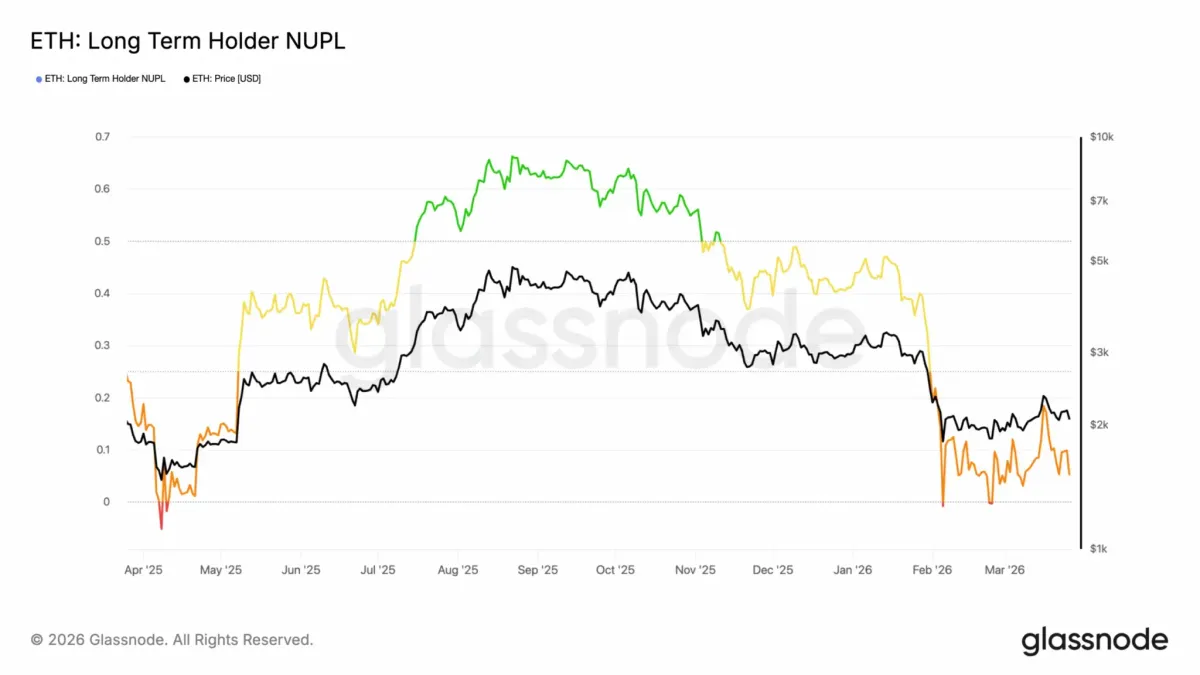Click the black ETH Price legend dot
This screenshot has height=675, width=1200.
click(187, 78)
